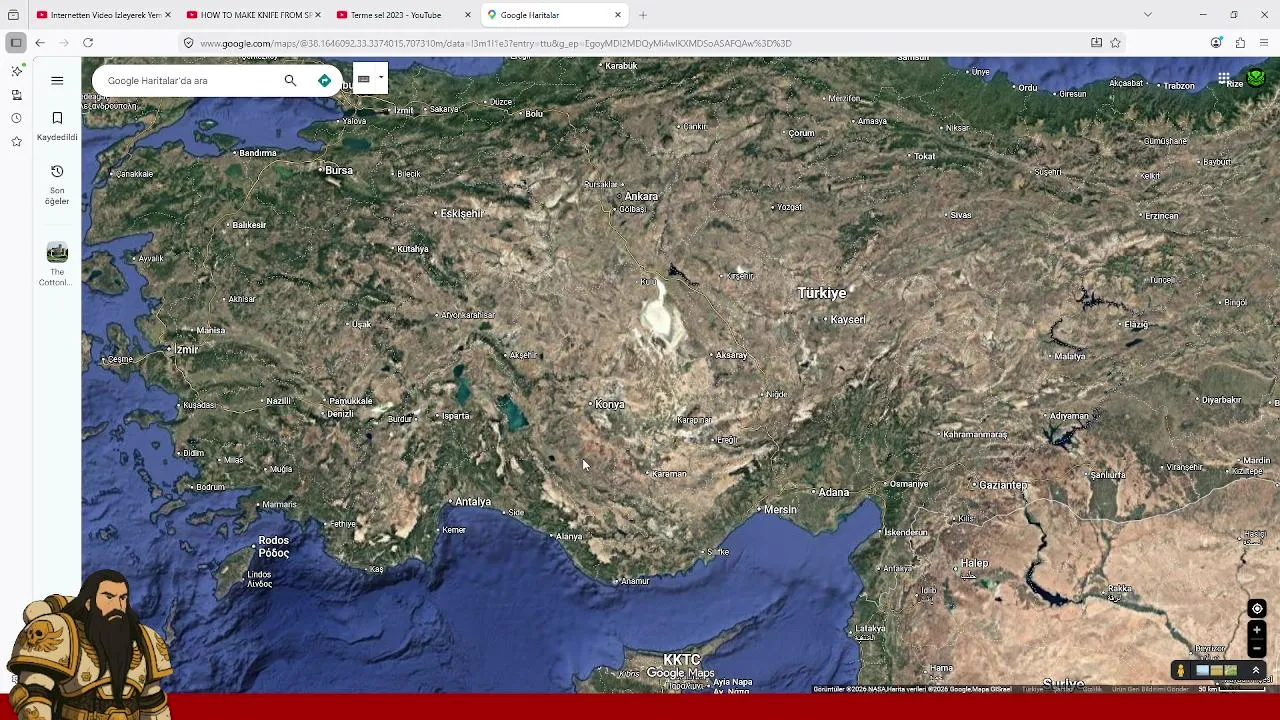The height and width of the screenshot is (720, 1280).
Task: Close the Google Haritalar tab
Action: (617, 15)
